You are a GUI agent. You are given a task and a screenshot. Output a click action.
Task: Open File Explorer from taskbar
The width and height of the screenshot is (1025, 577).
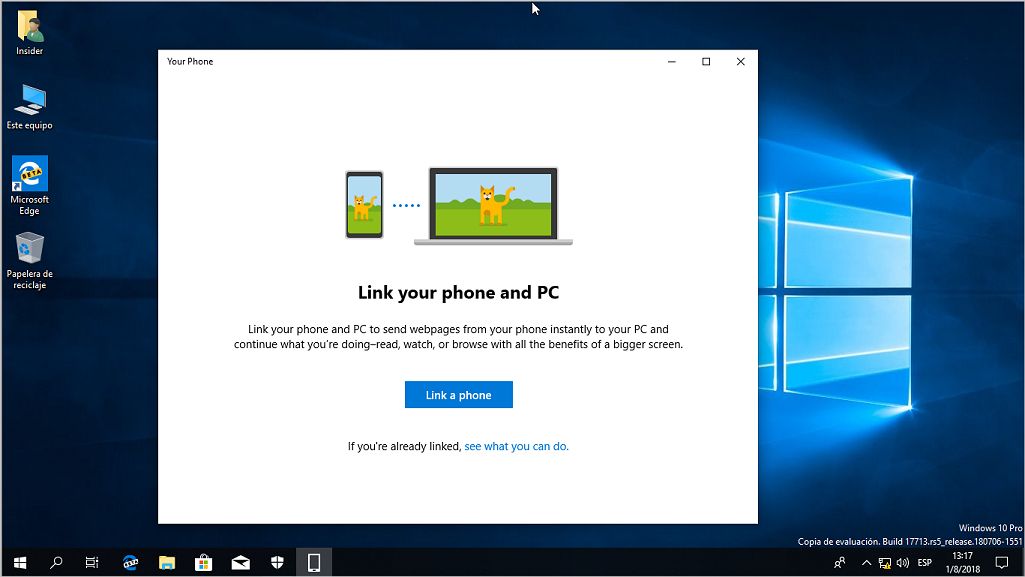[167, 562]
